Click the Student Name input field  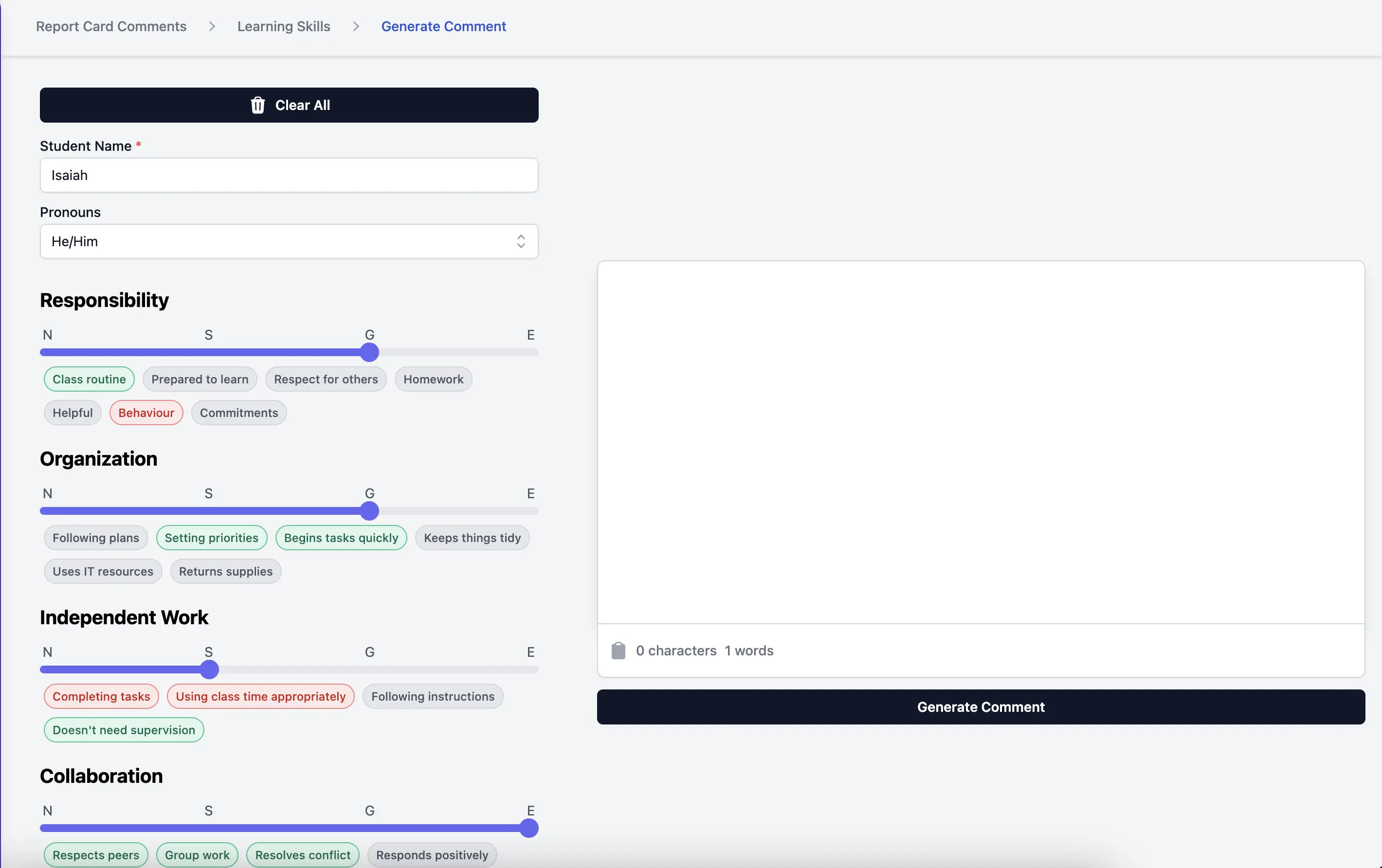[x=289, y=175]
